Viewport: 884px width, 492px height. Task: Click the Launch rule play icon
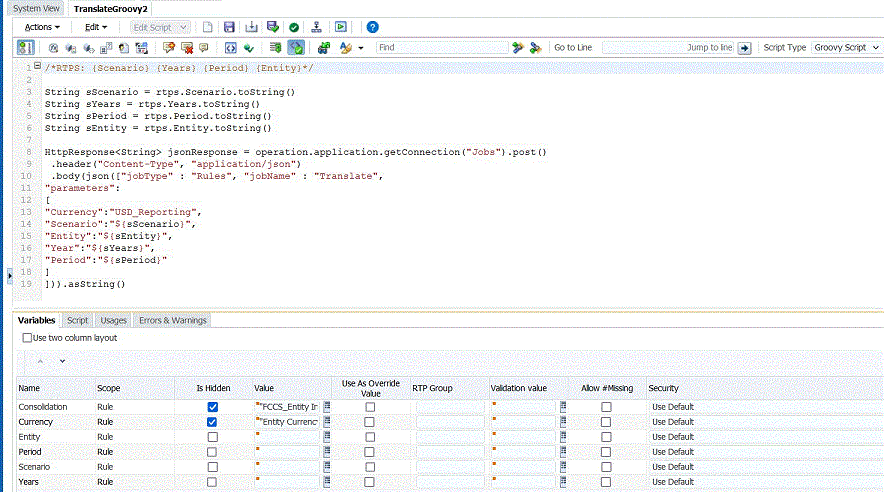[341, 27]
